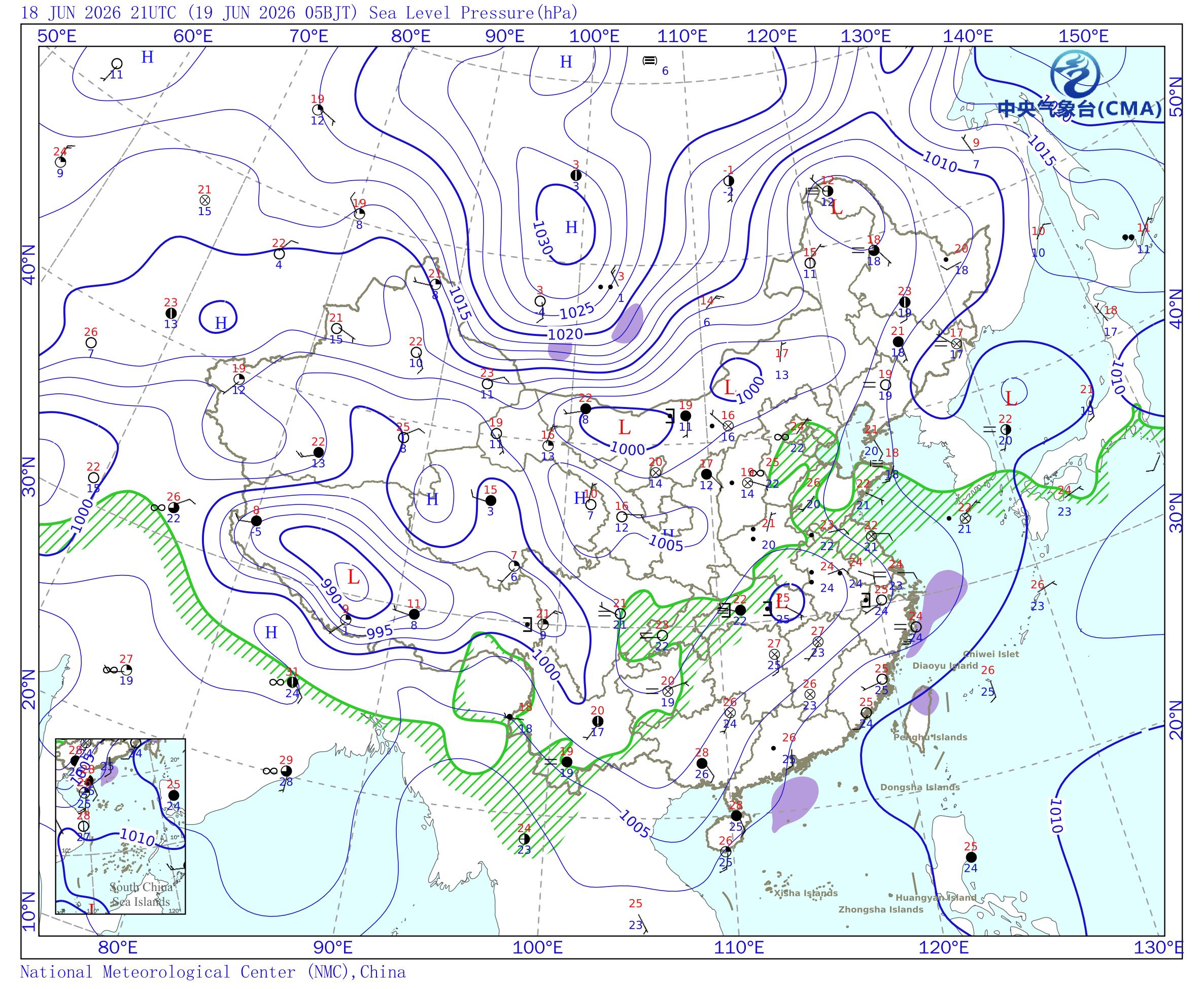Click the Penghu Islands label

930,737
